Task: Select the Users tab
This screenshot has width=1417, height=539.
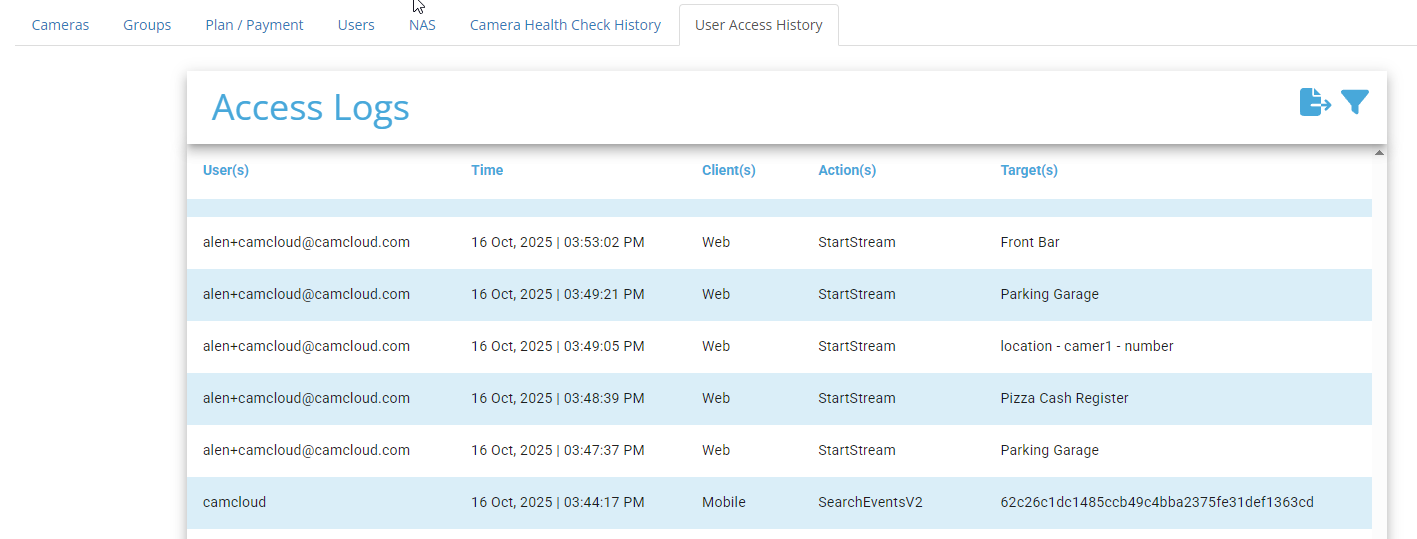Action: tap(356, 25)
